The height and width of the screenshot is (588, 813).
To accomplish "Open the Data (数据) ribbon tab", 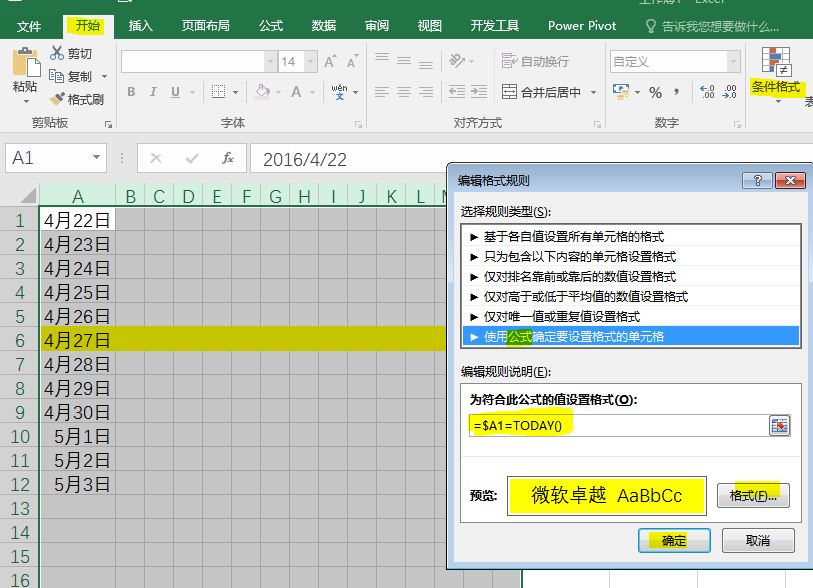I will (x=324, y=25).
